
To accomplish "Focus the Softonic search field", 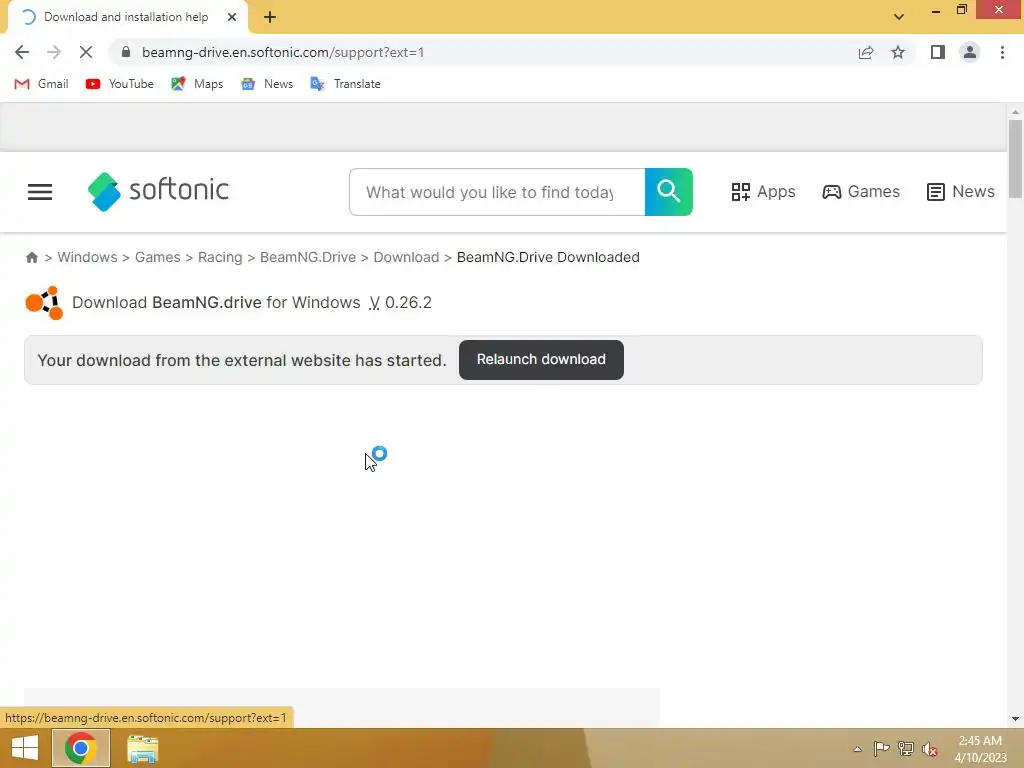I will (x=497, y=192).
